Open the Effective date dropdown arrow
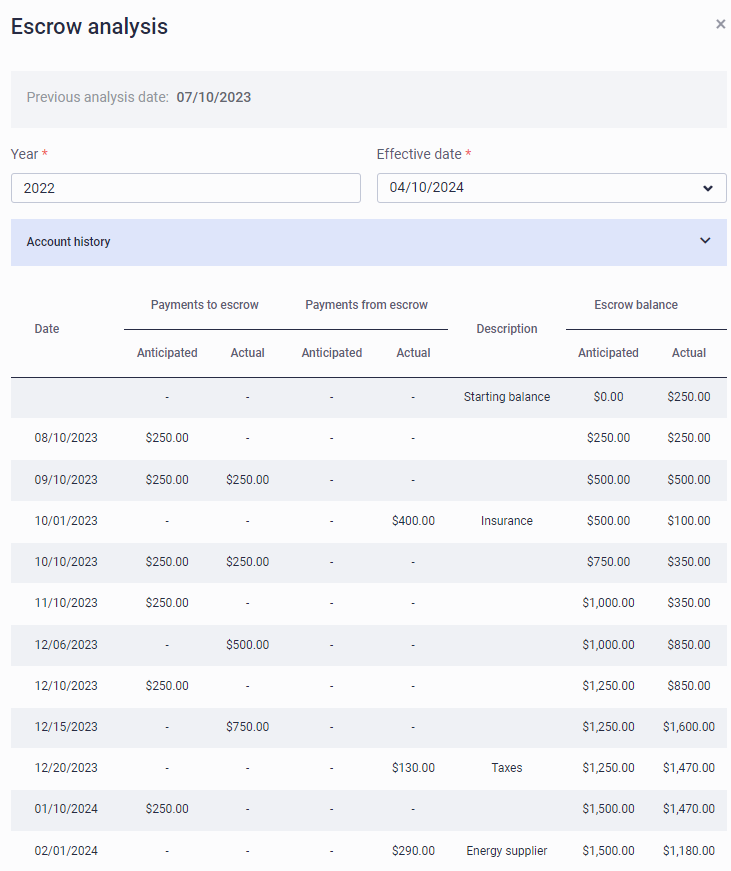The image size is (731, 871). point(707,188)
